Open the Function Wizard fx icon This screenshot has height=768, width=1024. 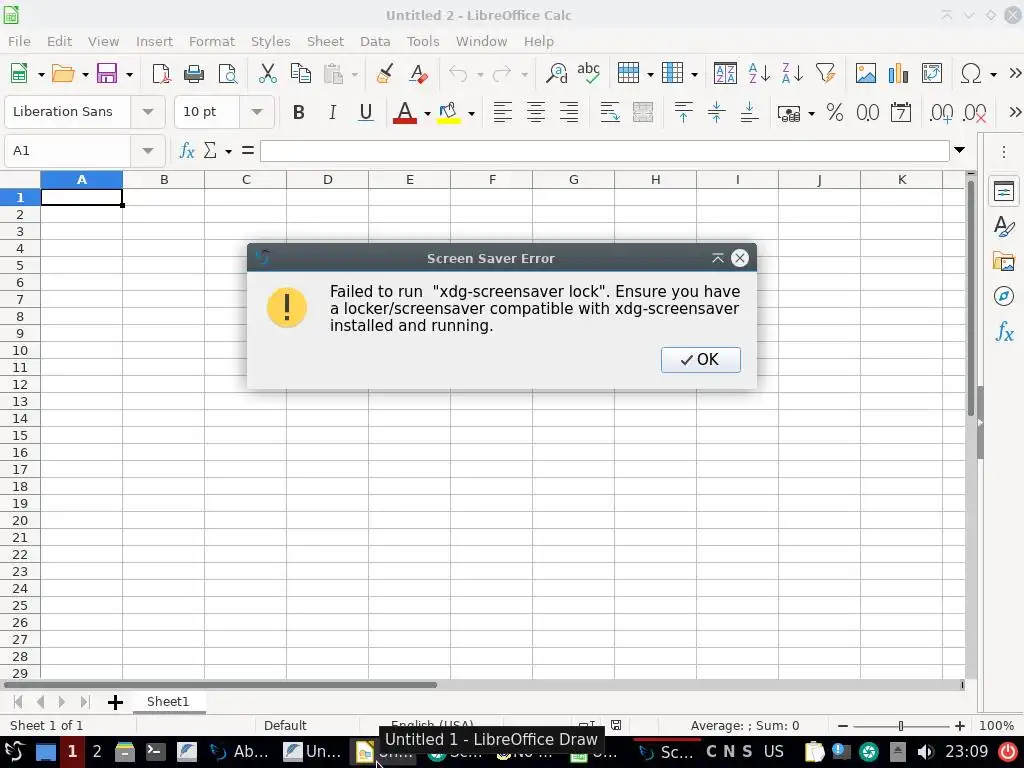187,151
